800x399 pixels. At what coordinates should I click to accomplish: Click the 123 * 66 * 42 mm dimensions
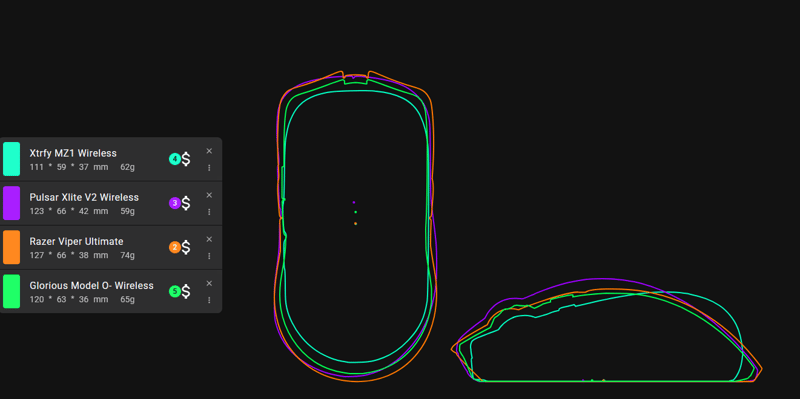point(69,211)
